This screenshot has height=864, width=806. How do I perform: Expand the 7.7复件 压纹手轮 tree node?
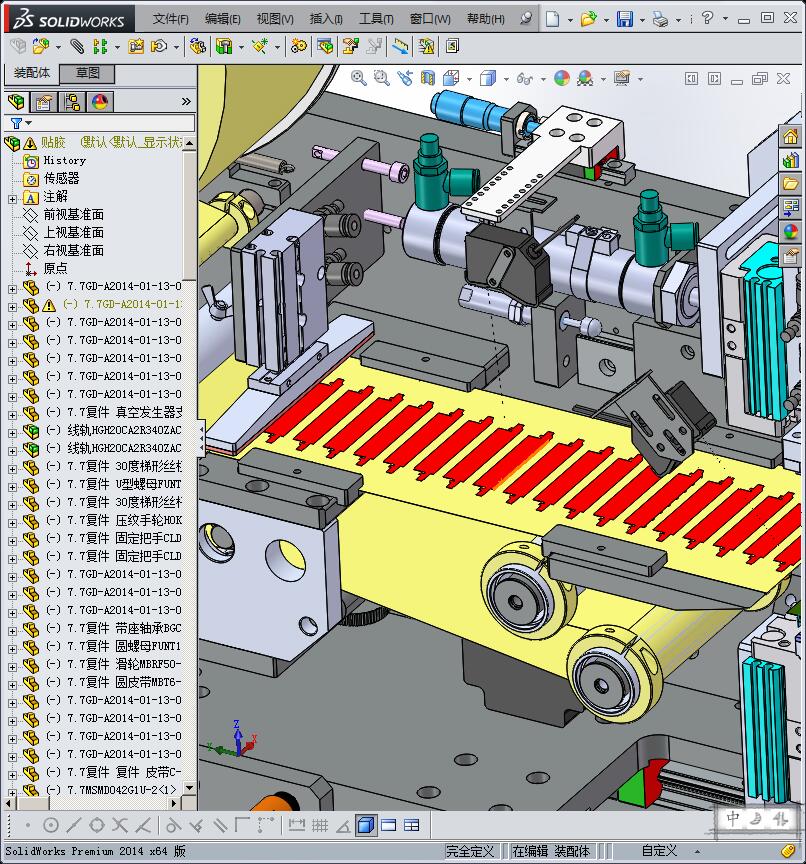tap(12, 522)
